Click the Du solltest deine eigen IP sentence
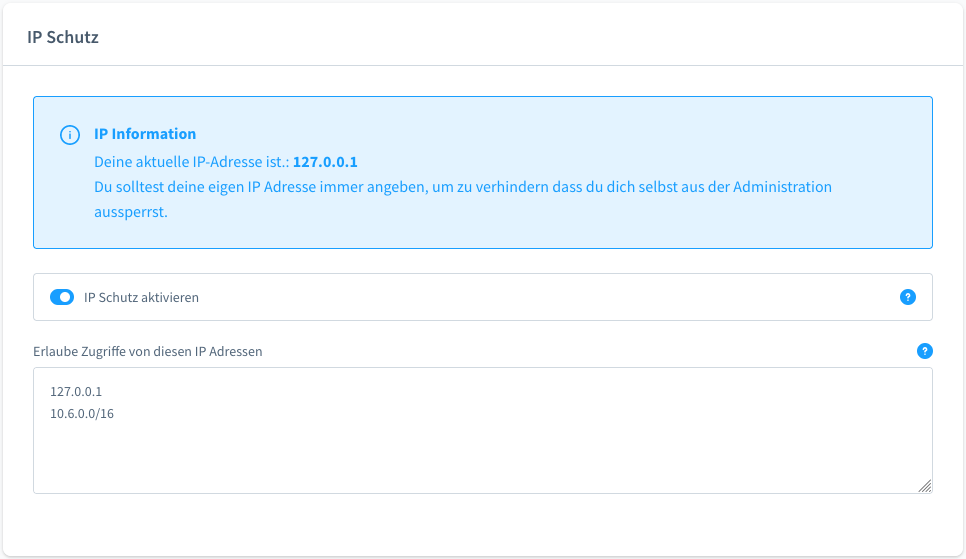Image resolution: width=966 pixels, height=559 pixels. point(463,198)
